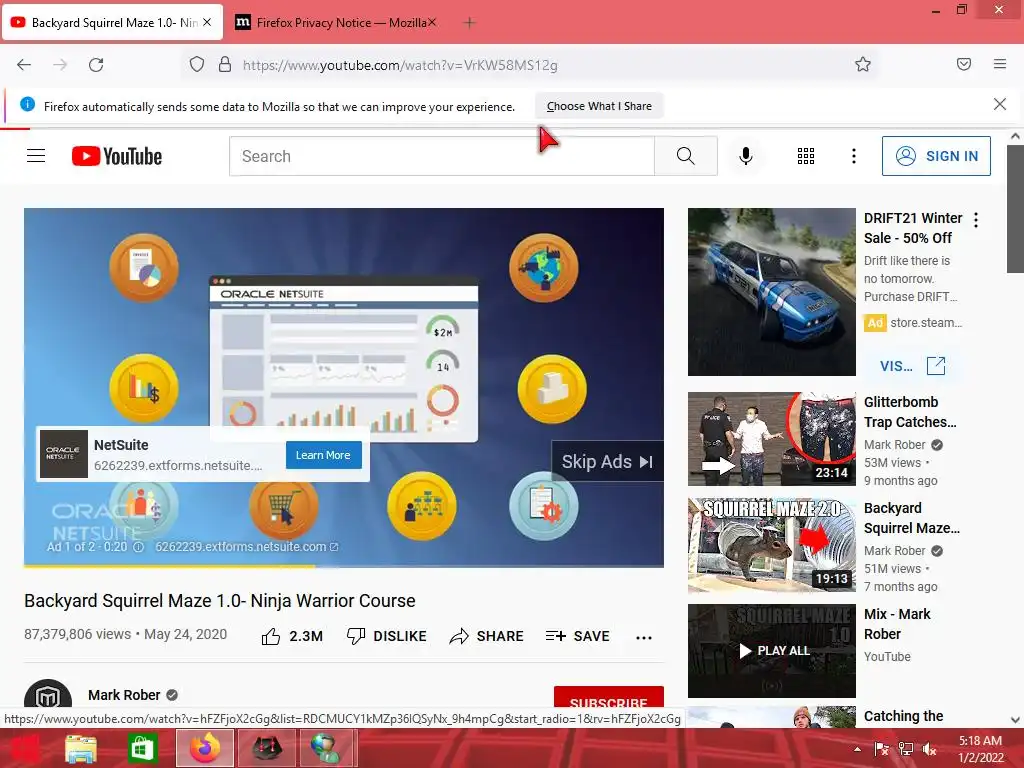Open YouTube apps grid
The image size is (1024, 768).
tap(805, 155)
